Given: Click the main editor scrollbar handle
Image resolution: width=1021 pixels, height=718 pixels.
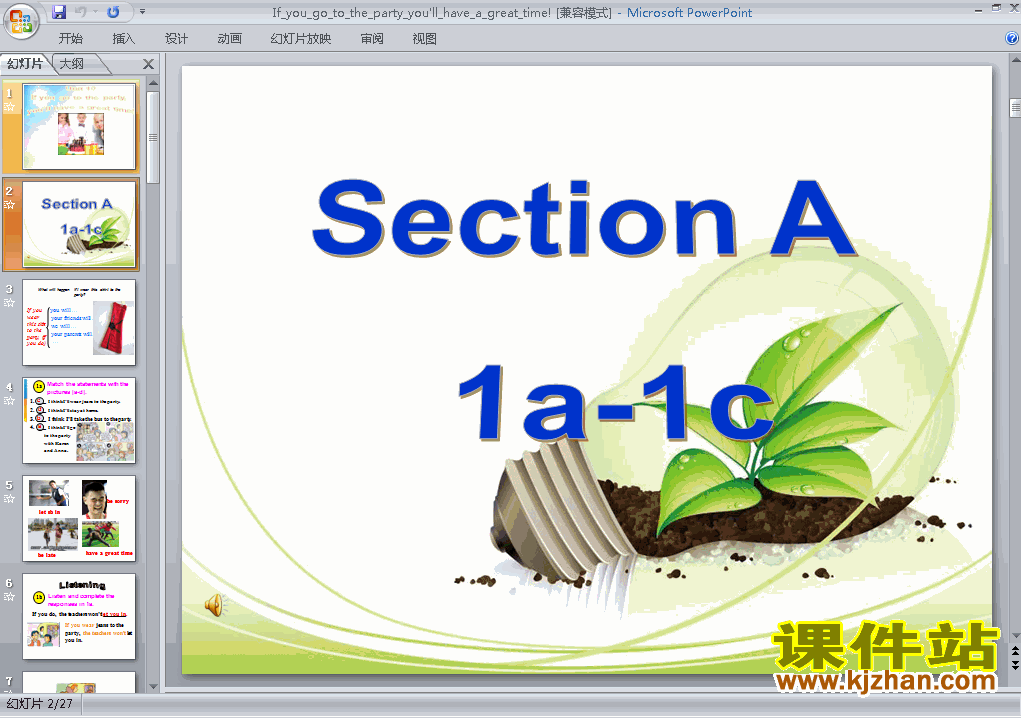Looking at the screenshot, I should (1015, 107).
